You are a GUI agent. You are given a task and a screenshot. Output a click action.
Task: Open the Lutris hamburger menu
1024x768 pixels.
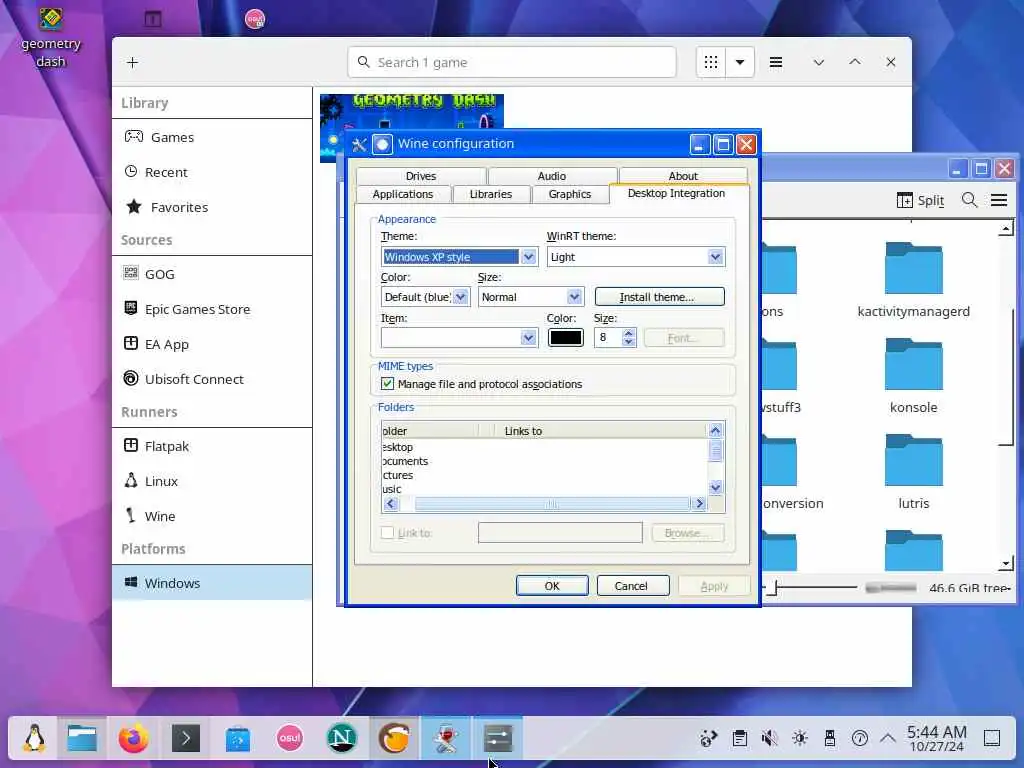tap(776, 62)
